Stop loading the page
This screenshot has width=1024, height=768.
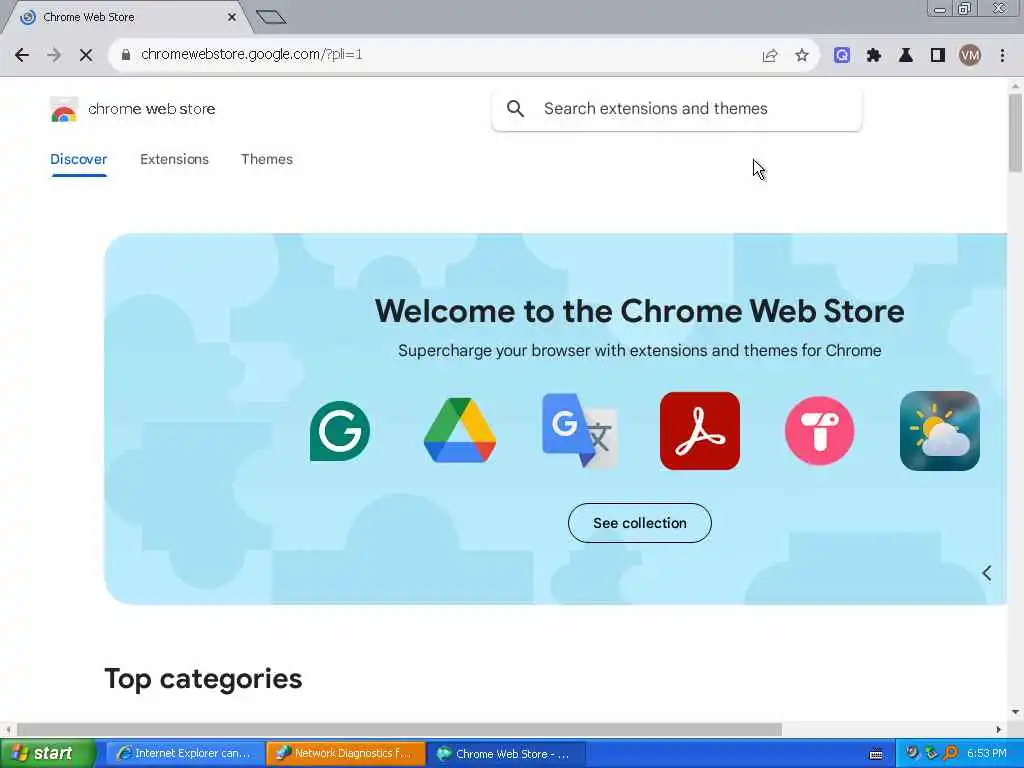[x=86, y=55]
